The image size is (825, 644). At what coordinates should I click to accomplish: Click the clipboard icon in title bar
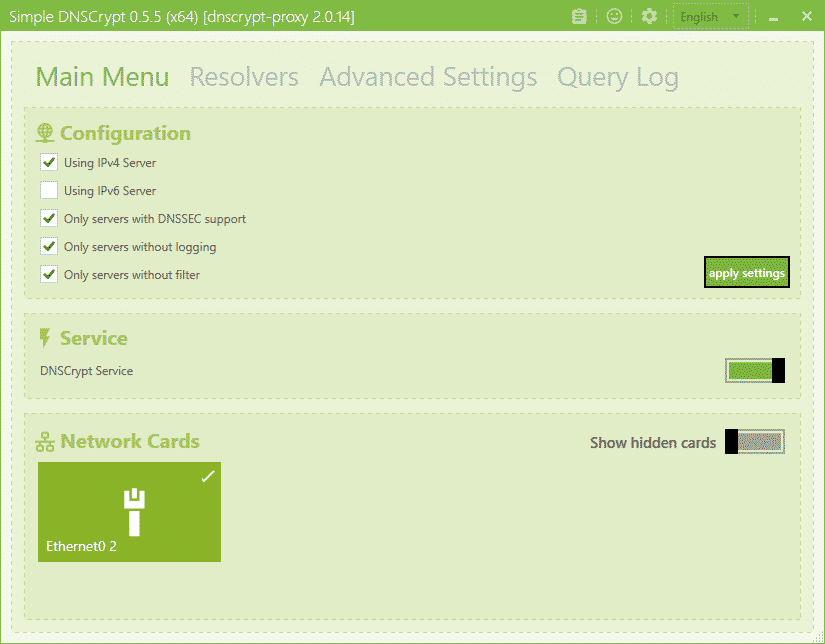point(579,17)
